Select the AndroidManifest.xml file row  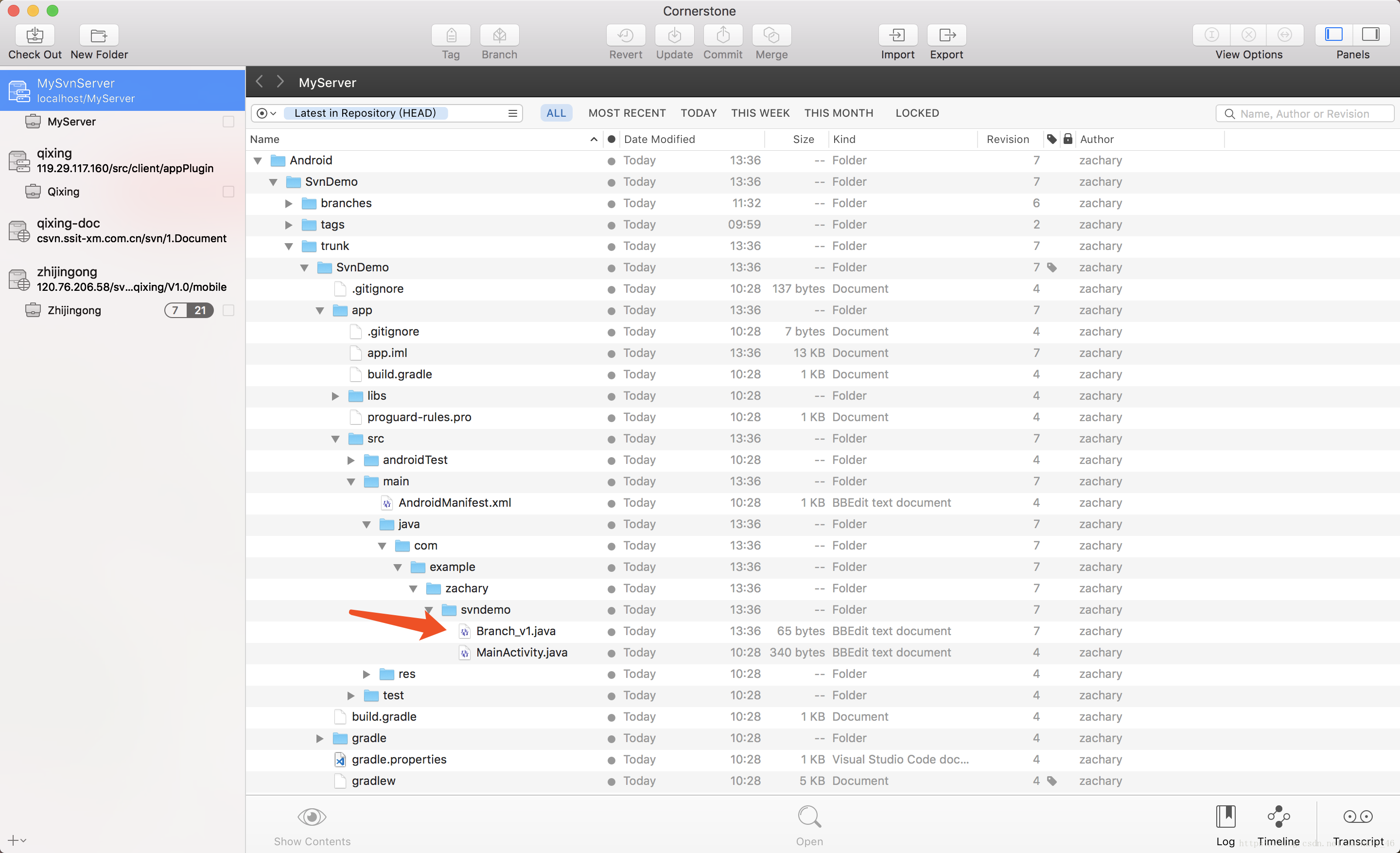click(x=822, y=503)
